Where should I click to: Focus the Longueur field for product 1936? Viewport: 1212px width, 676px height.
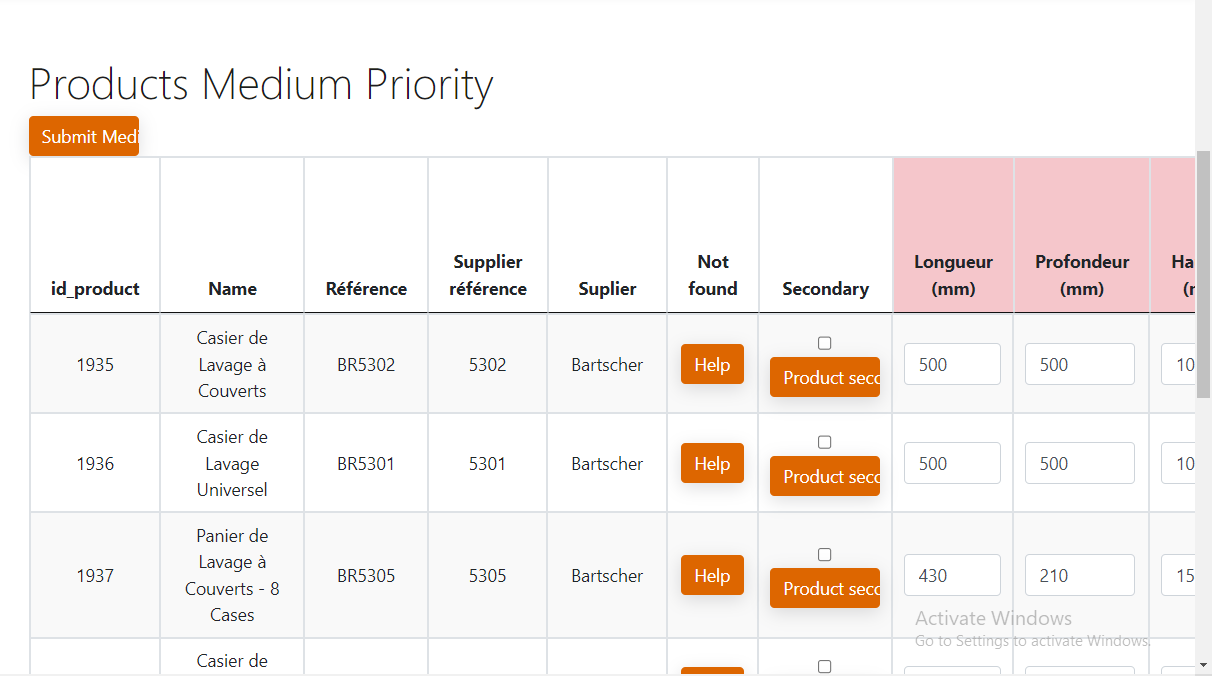point(952,463)
